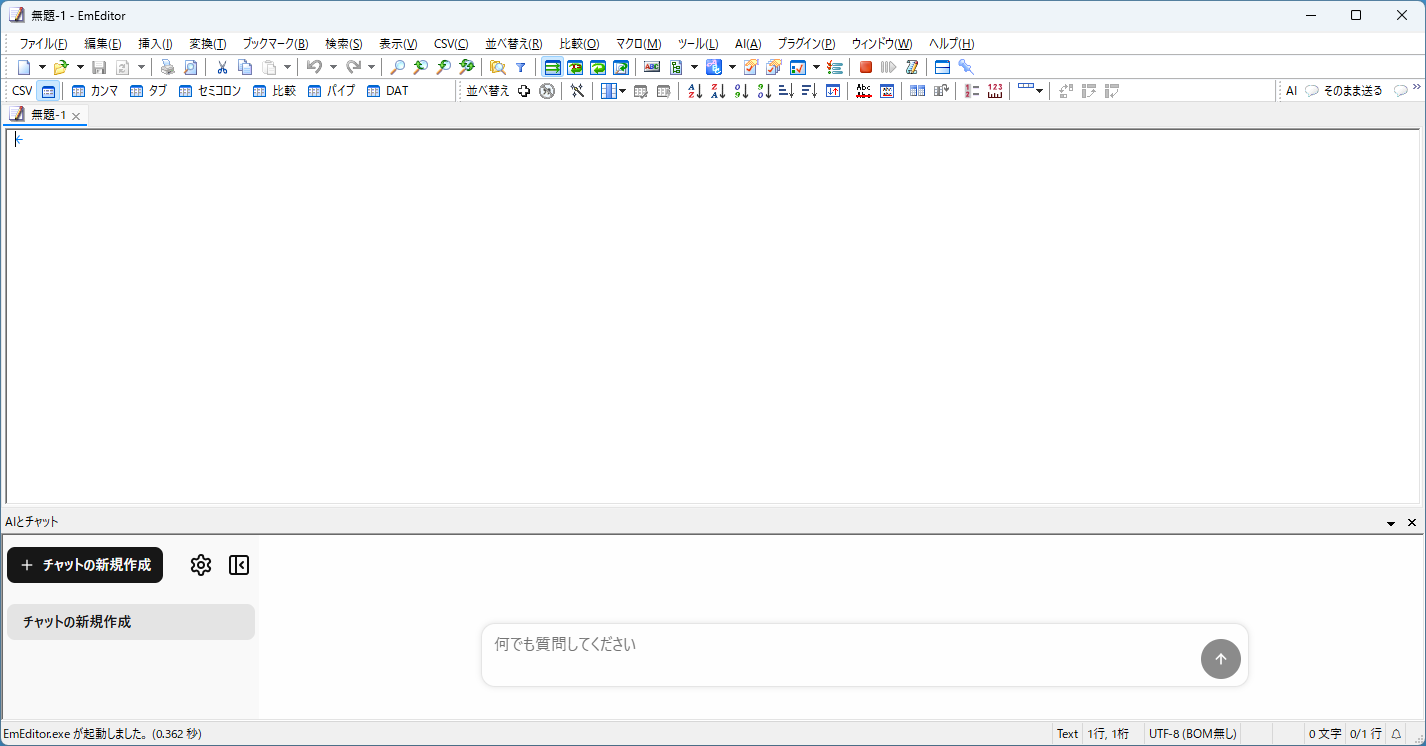The width and height of the screenshot is (1426, 746).
Task: Open the 編集 menu
Action: point(102,44)
